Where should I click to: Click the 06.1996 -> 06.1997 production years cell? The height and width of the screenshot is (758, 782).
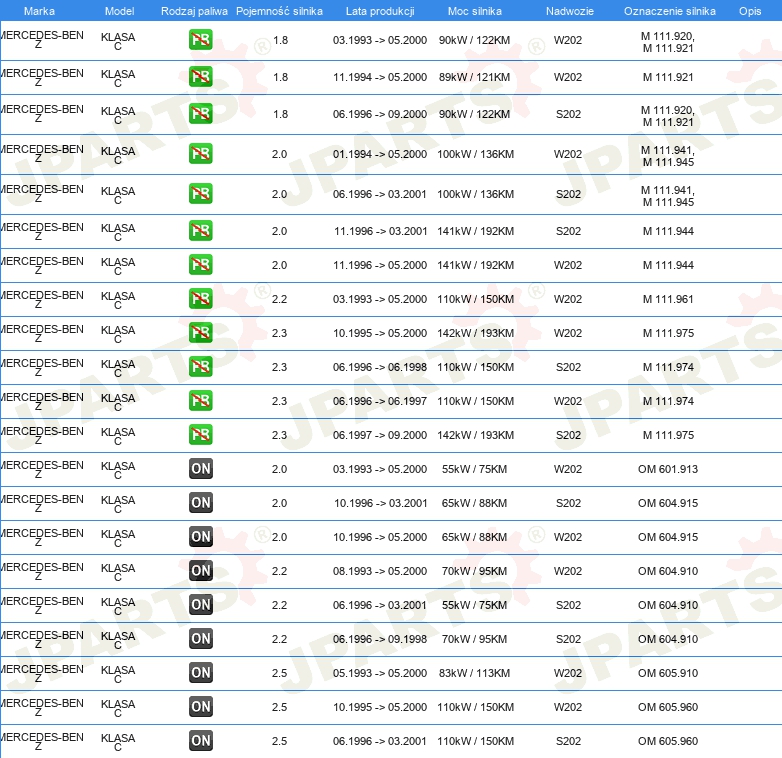[380, 401]
